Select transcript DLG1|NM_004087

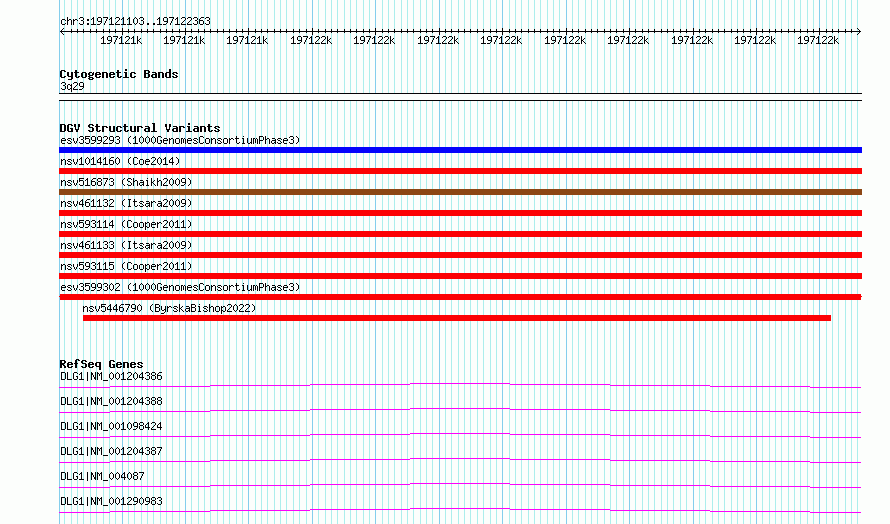[102, 476]
